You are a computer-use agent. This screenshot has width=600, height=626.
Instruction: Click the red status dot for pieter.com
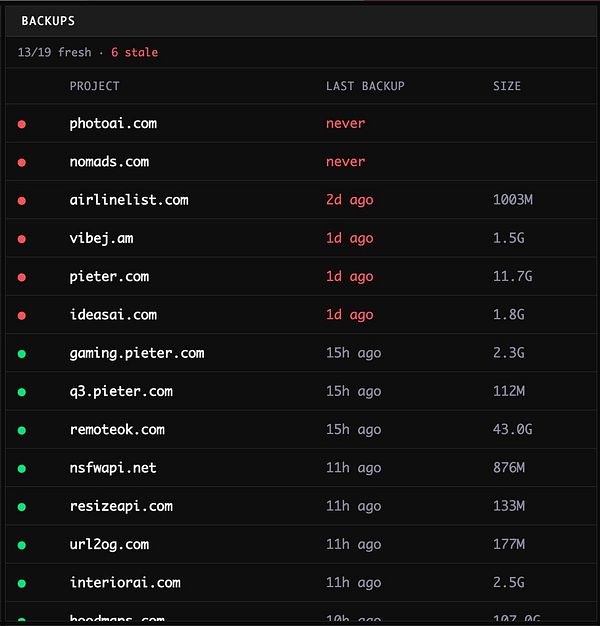coord(22,277)
